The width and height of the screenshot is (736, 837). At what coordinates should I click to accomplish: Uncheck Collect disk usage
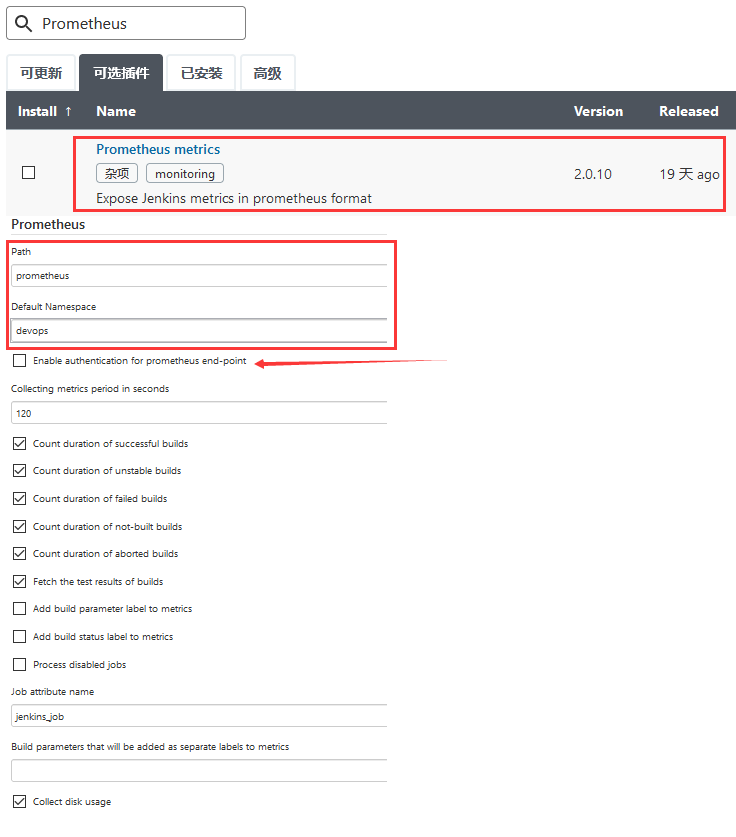pos(20,801)
